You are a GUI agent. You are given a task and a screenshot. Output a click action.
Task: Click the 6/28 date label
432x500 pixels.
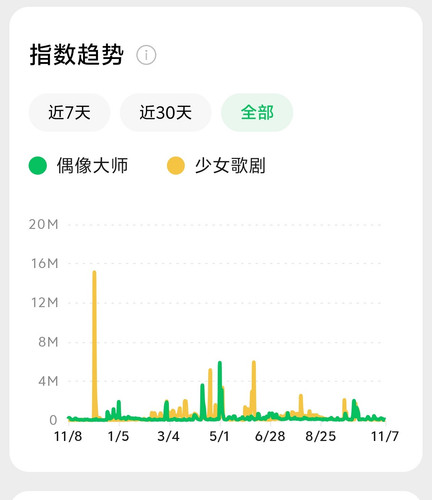click(270, 436)
